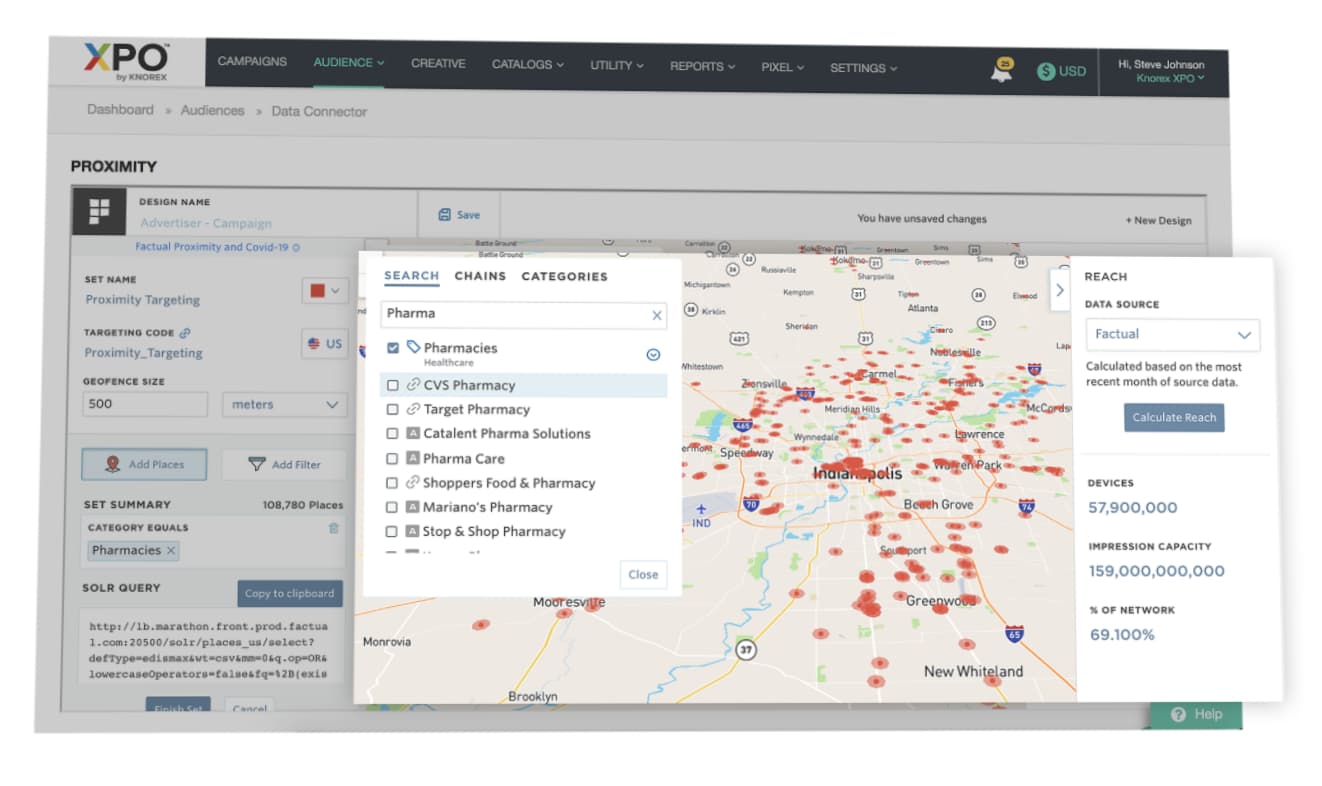Uncheck the Pharmacies category checkbox

[393, 348]
